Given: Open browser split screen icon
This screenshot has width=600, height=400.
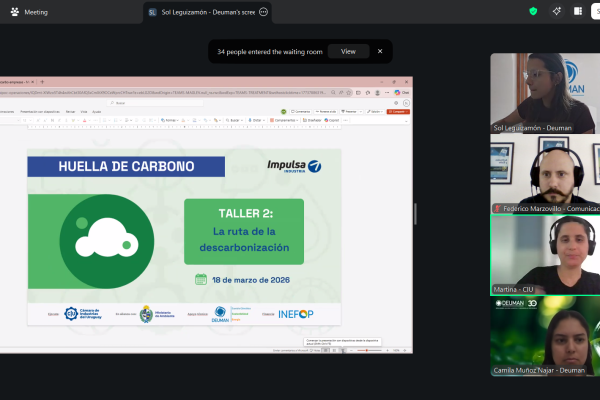Looking at the screenshot, I should tap(359, 93).
